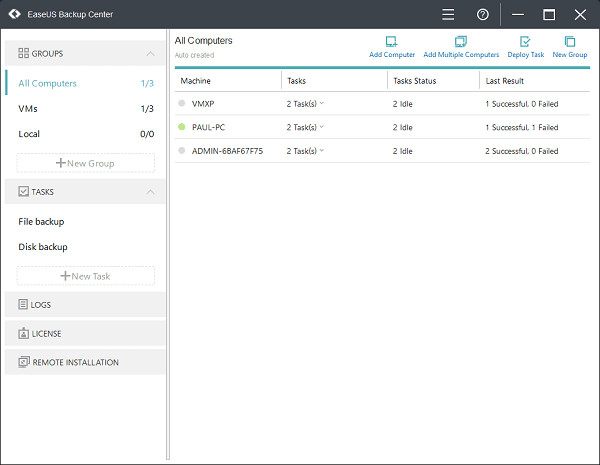Select the Local group
Image resolution: width=600 pixels, height=465 pixels.
coord(85,134)
